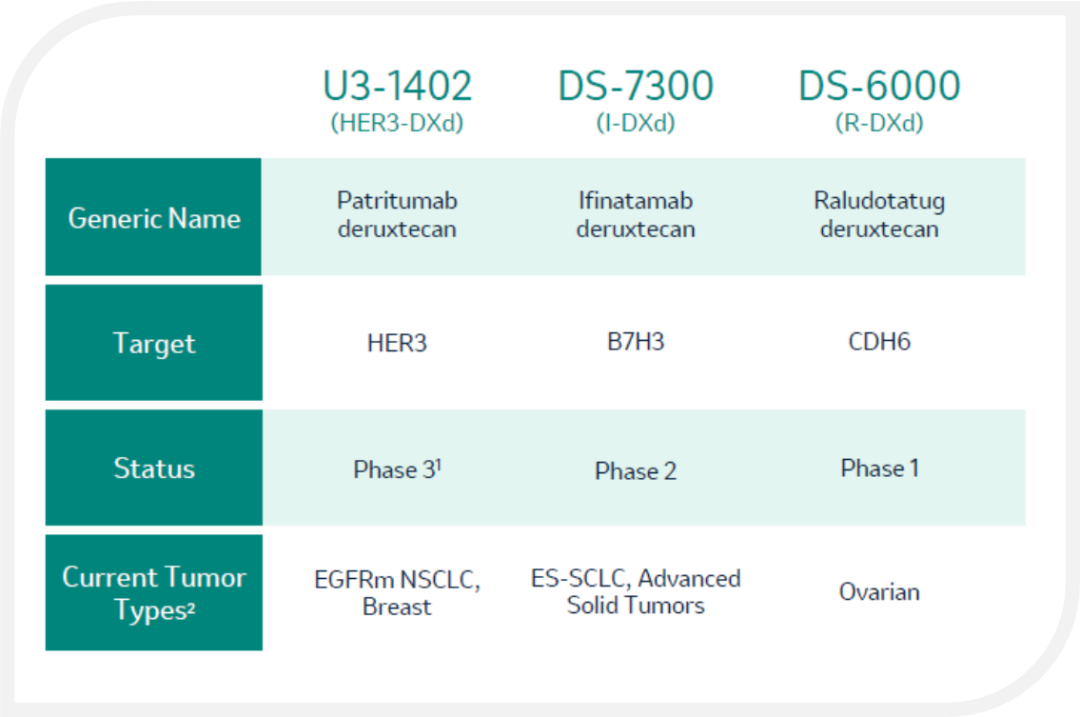Image resolution: width=1080 pixels, height=717 pixels.
Task: Click the (HER3-DXd) subtitle
Action: 397,123
